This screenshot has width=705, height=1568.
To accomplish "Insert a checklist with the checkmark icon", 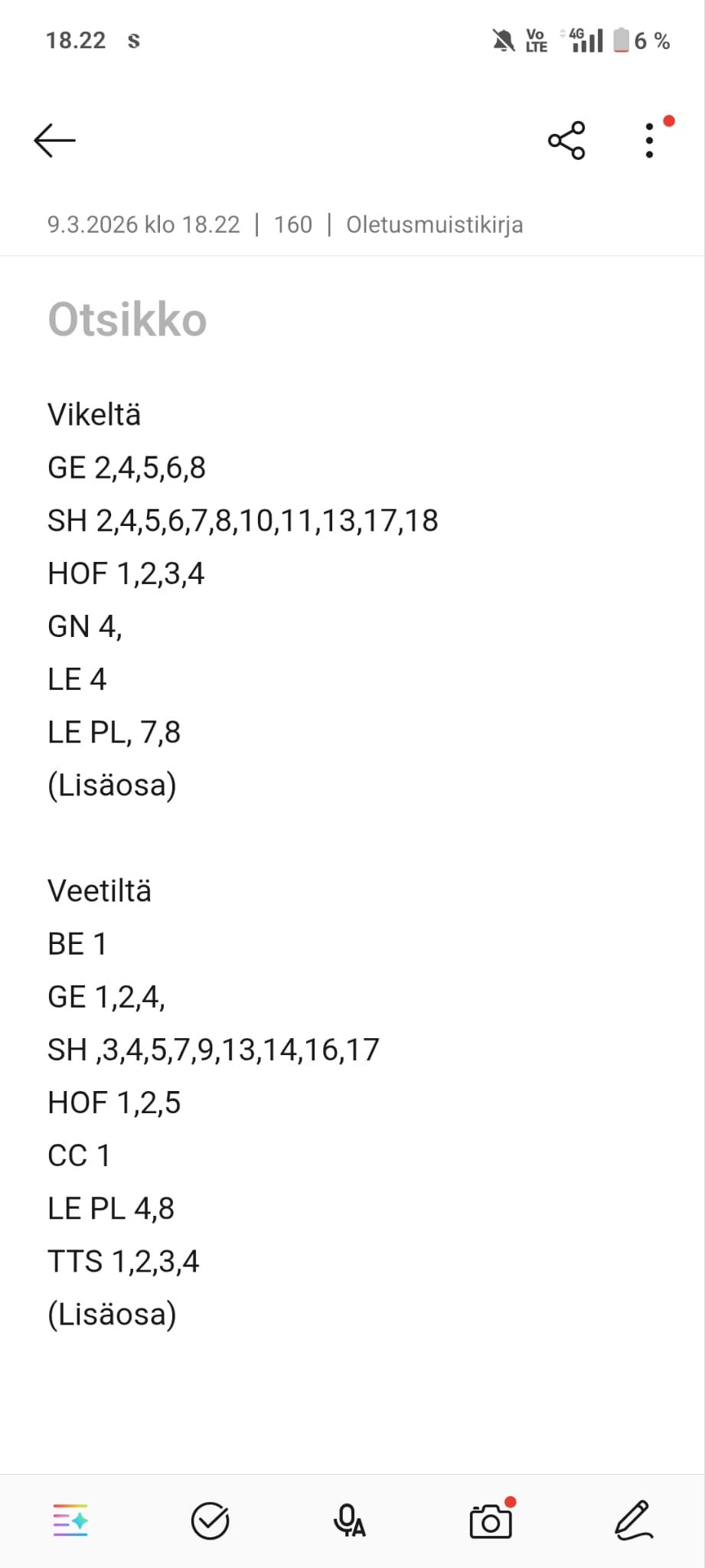I will point(210,1521).
